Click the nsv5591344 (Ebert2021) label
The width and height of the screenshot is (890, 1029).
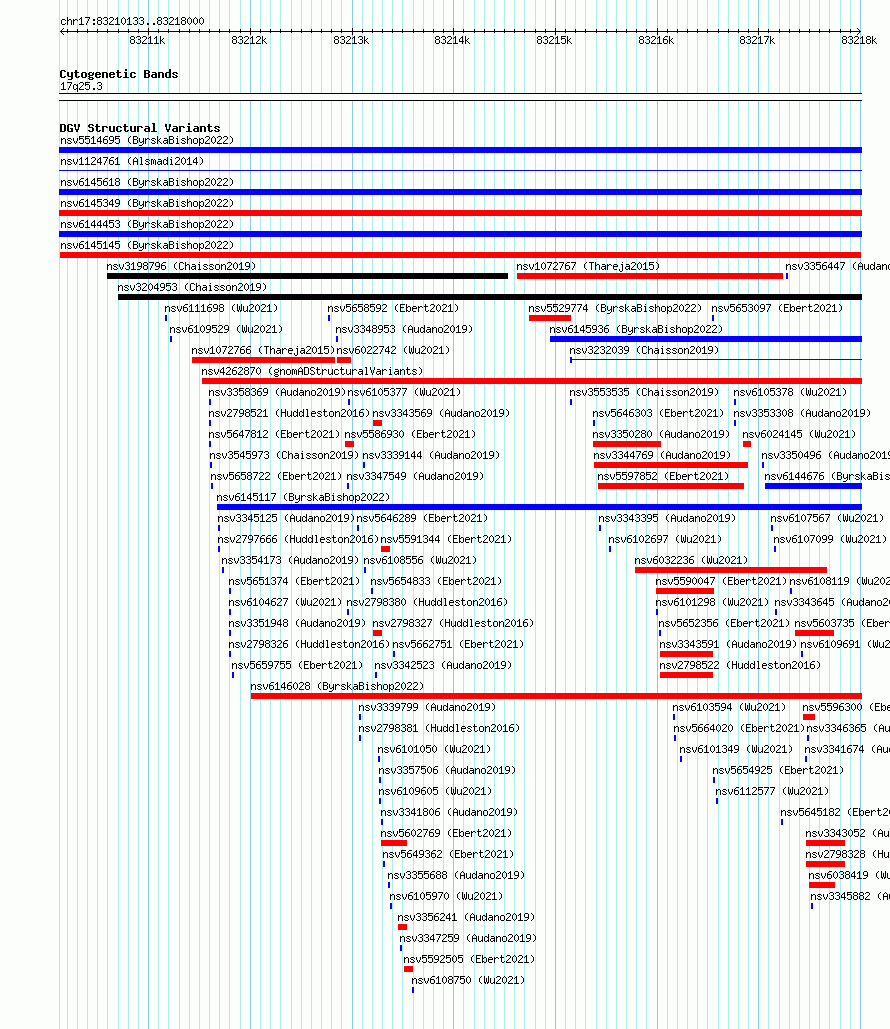pyautogui.click(x=446, y=539)
